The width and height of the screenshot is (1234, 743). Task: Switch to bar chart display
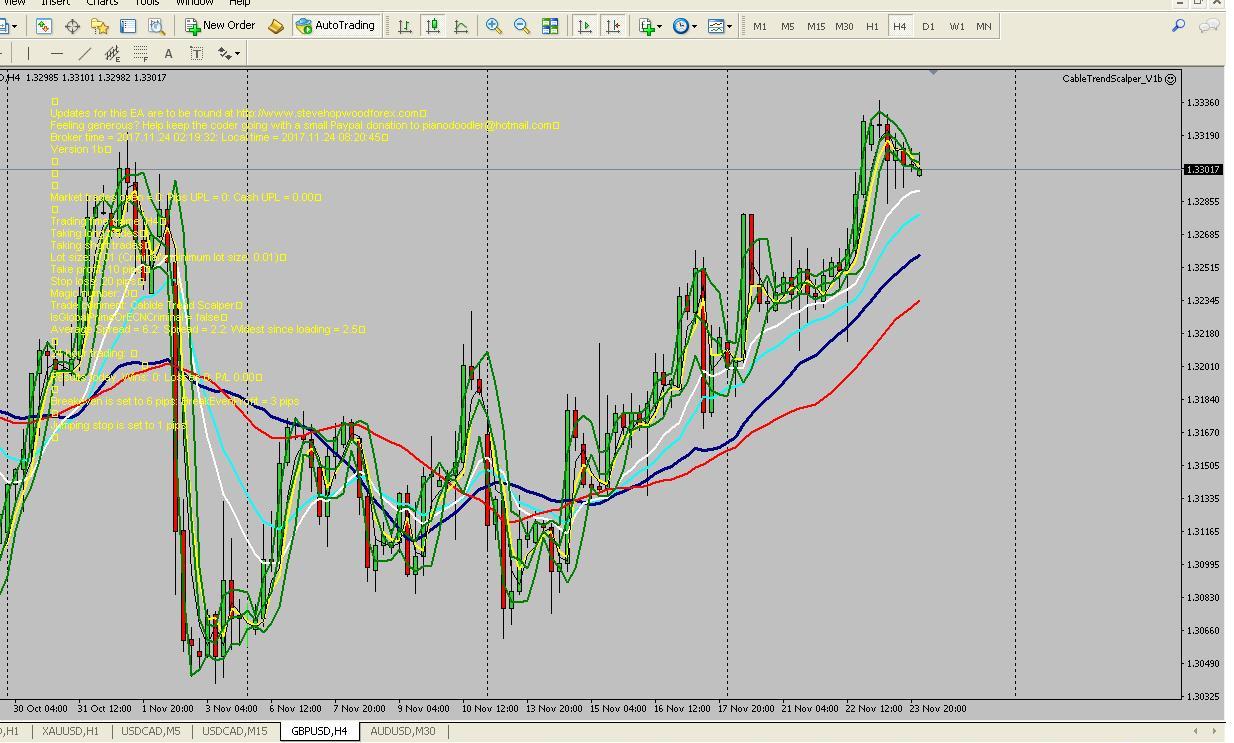pos(405,26)
